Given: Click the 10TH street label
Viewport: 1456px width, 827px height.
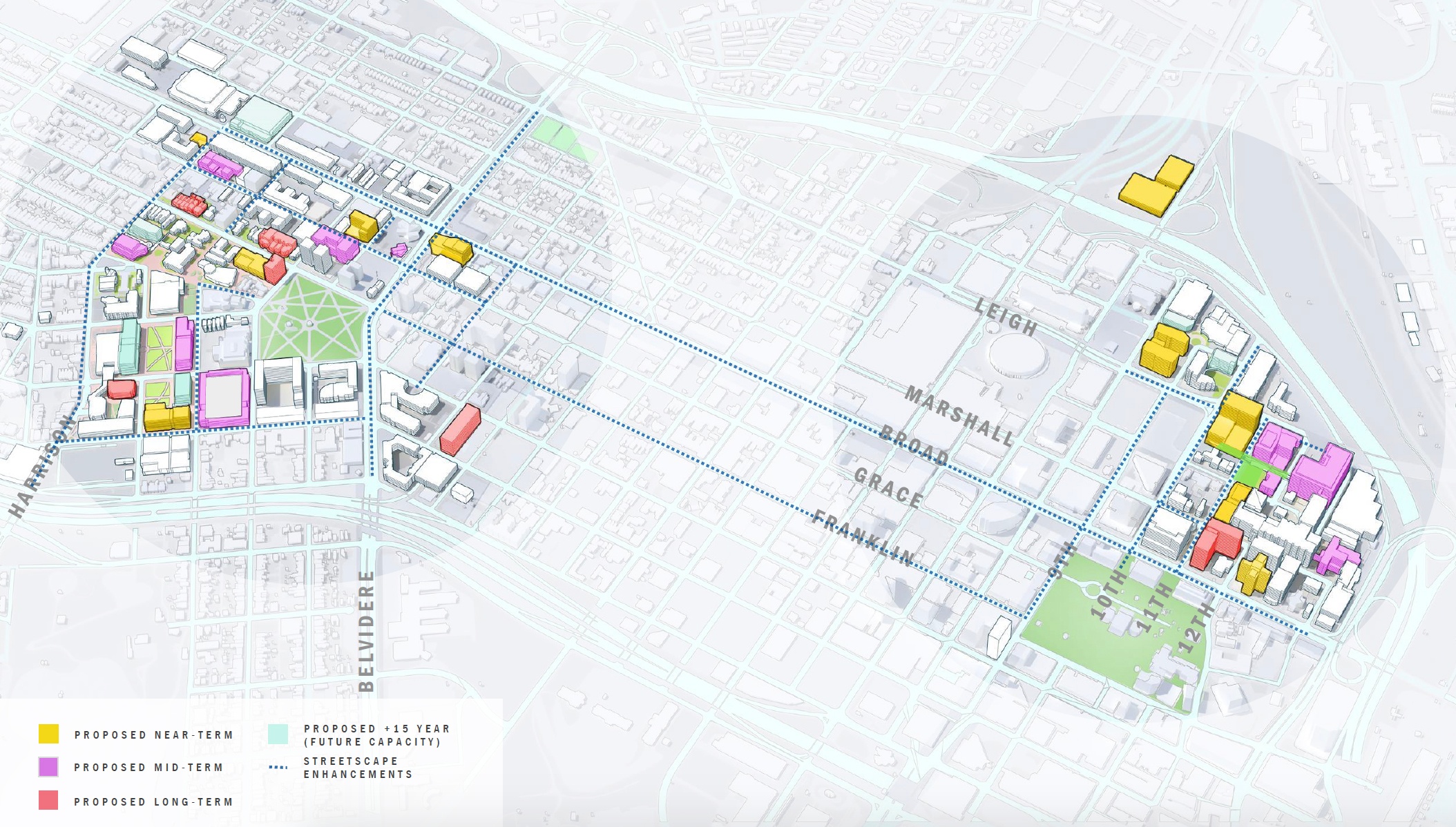Looking at the screenshot, I should (1108, 594).
